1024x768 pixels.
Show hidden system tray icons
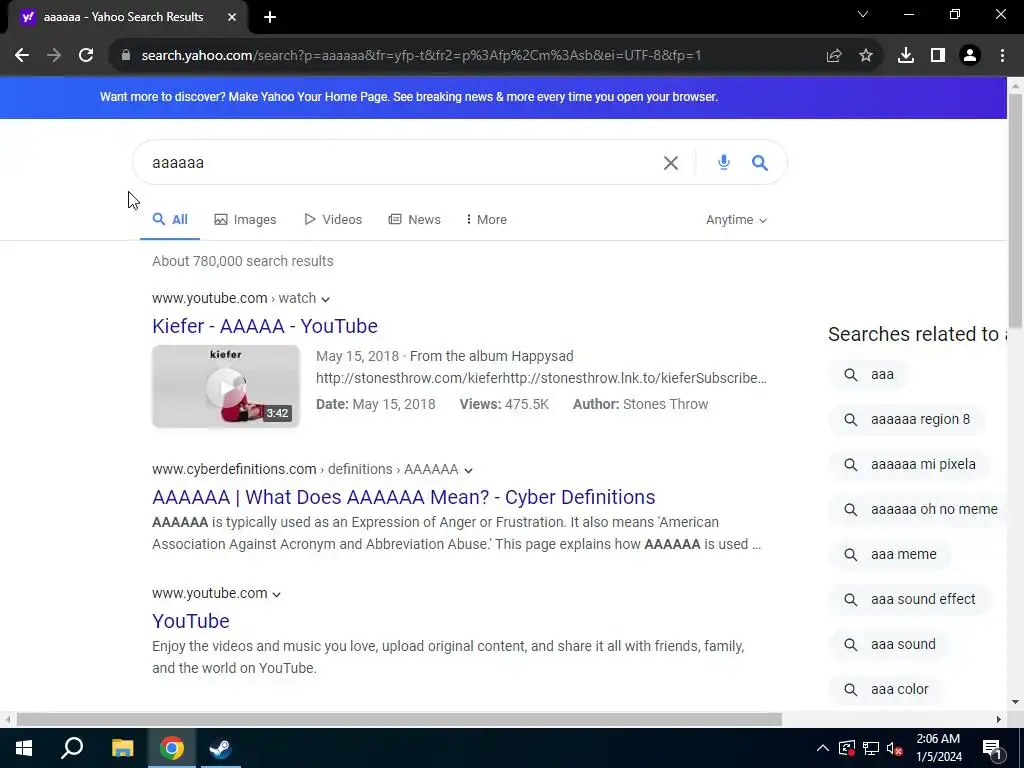[x=823, y=748]
